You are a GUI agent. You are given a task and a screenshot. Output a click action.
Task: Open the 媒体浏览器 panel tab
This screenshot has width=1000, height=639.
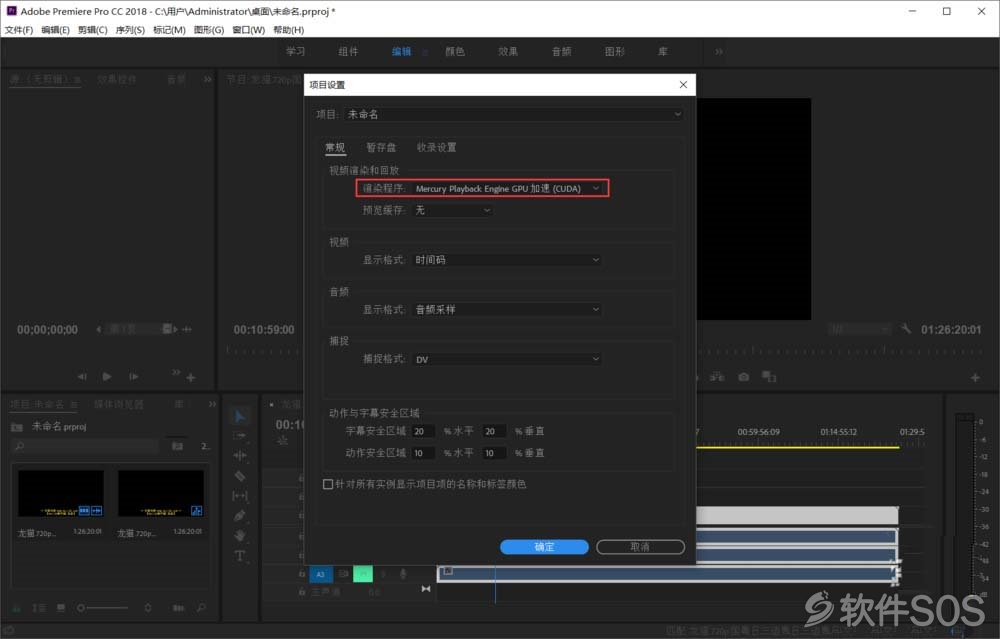click(119, 404)
